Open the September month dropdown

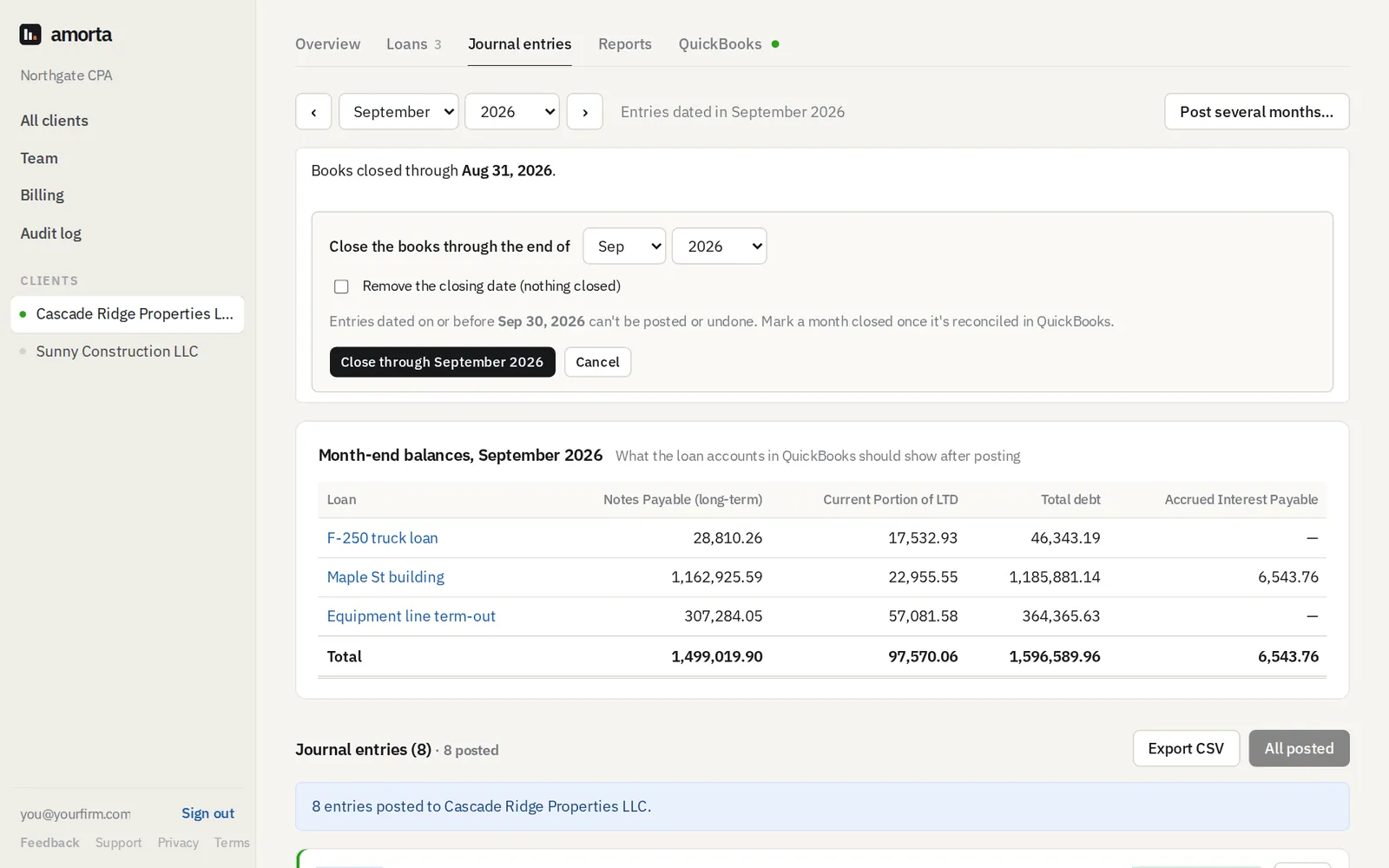point(398,112)
